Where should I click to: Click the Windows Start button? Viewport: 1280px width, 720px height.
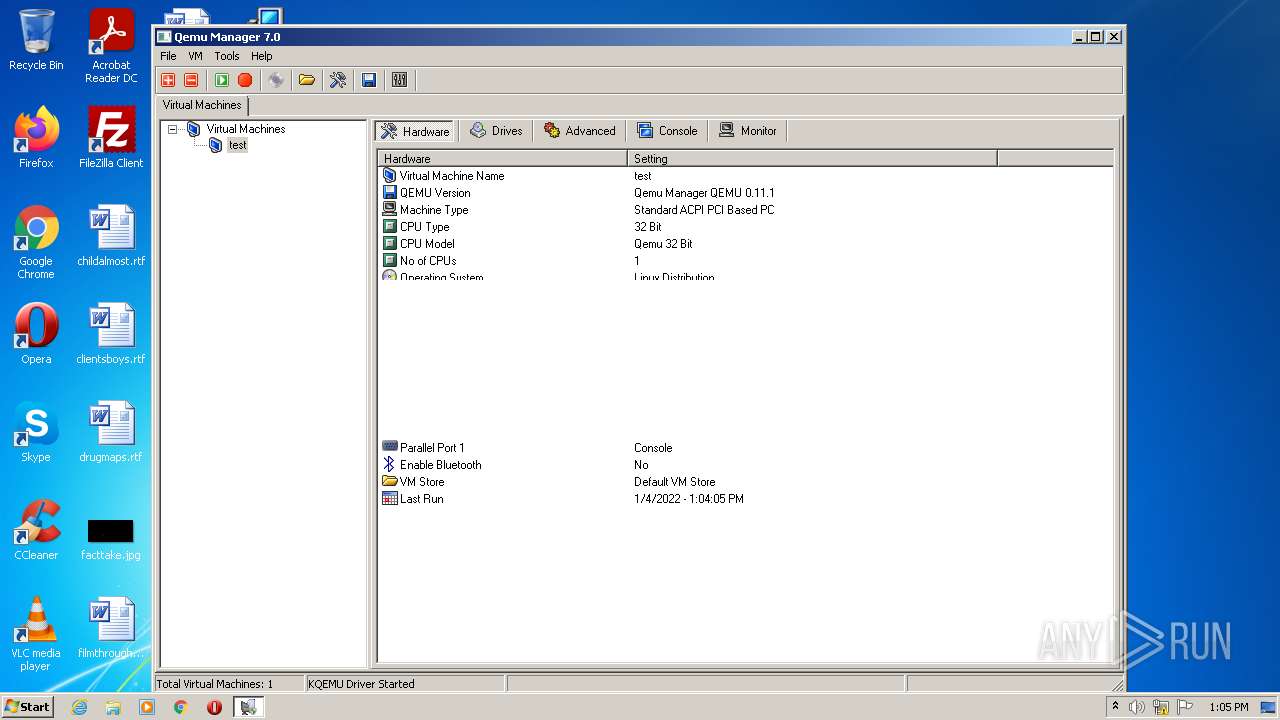tap(28, 706)
